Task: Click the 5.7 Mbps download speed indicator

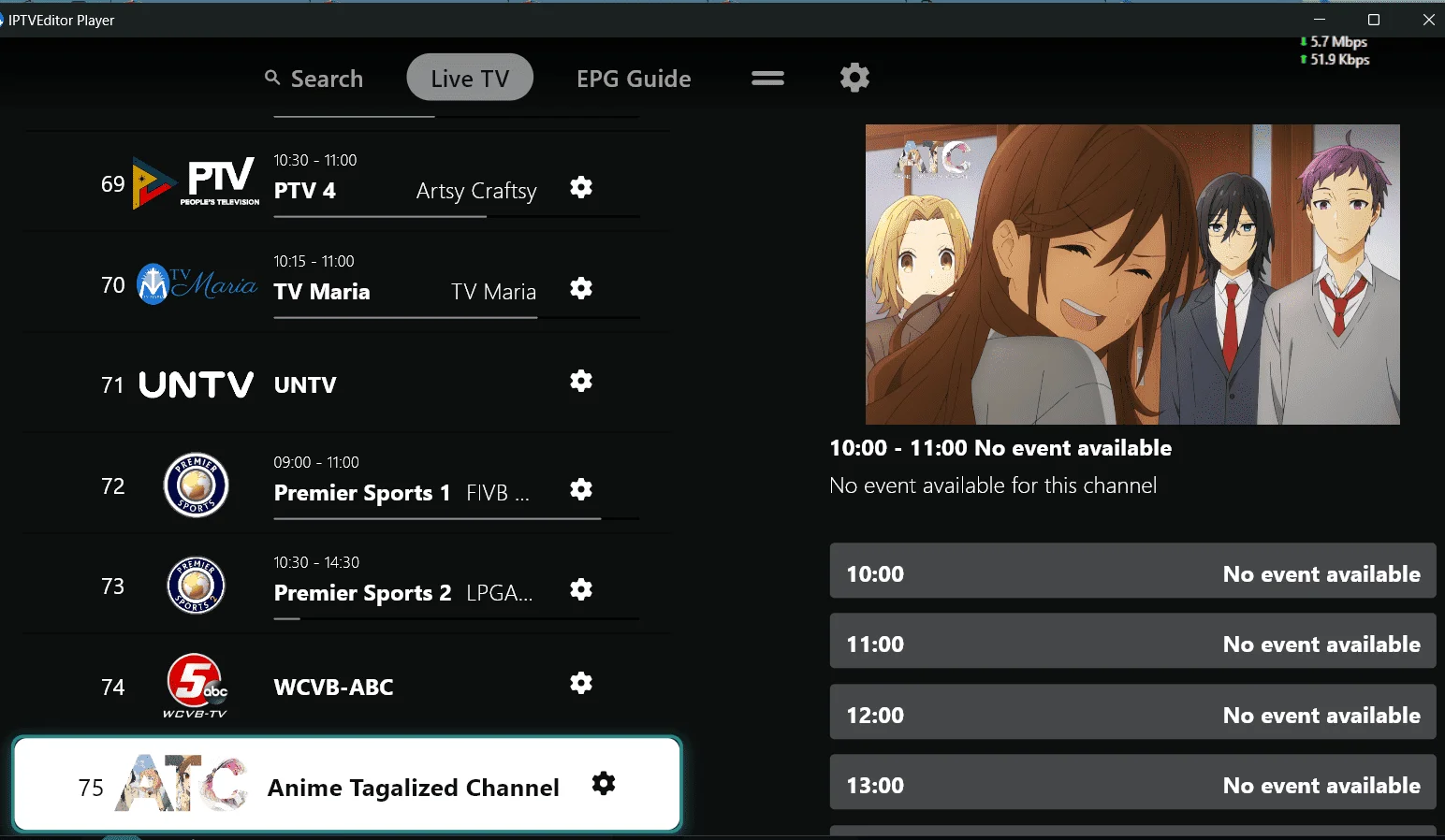Action: (x=1334, y=42)
